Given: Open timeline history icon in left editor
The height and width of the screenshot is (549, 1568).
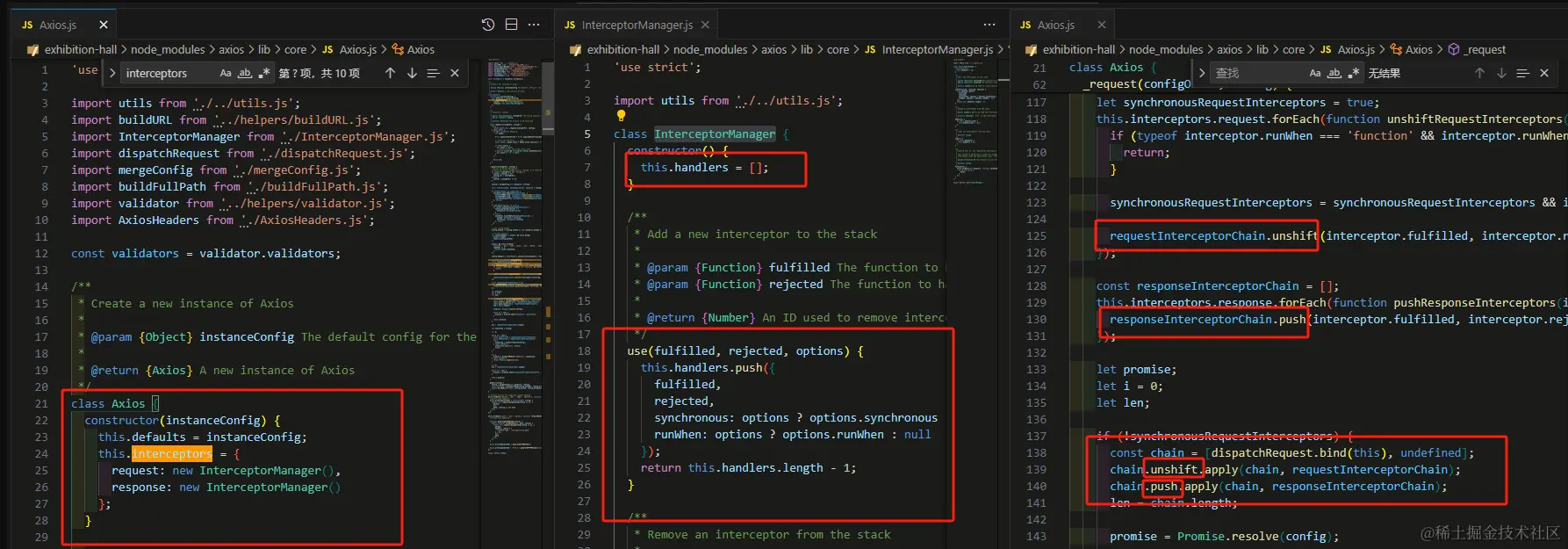Looking at the screenshot, I should pos(488,25).
